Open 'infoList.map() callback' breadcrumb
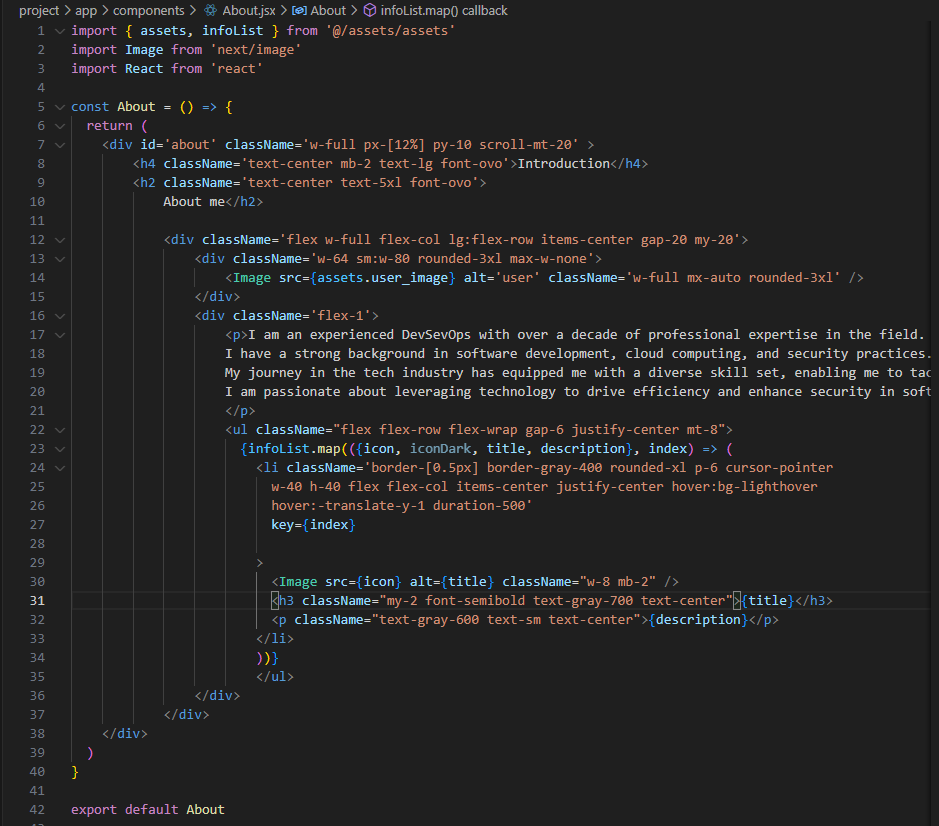The height and width of the screenshot is (826, 939). click(444, 11)
